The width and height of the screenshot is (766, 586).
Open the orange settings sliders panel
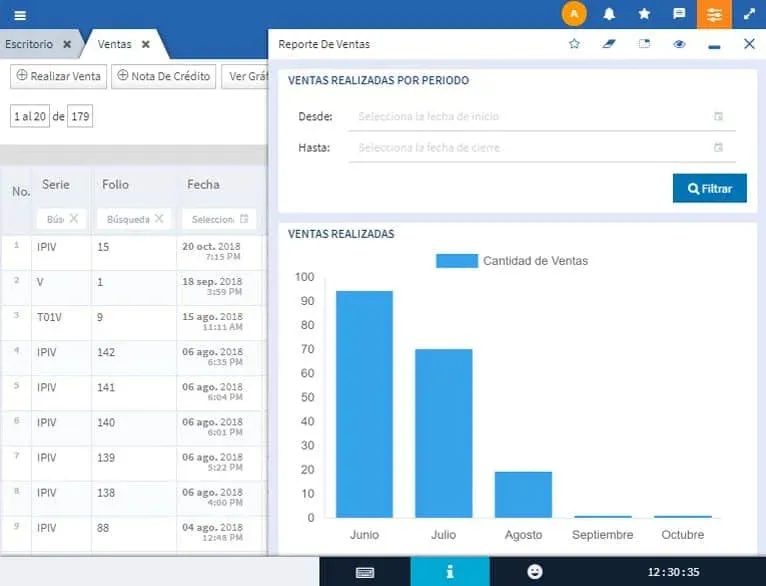(714, 14)
